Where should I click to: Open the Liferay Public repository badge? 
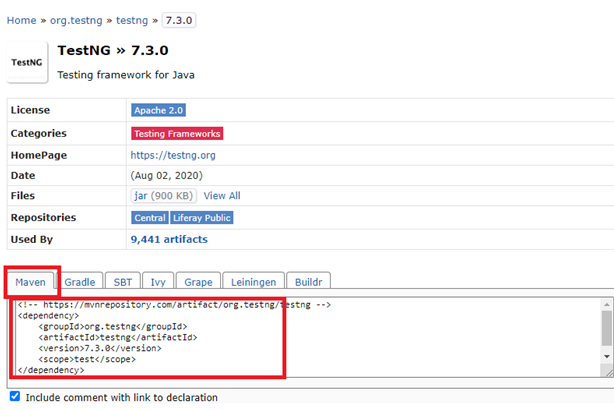(202, 217)
